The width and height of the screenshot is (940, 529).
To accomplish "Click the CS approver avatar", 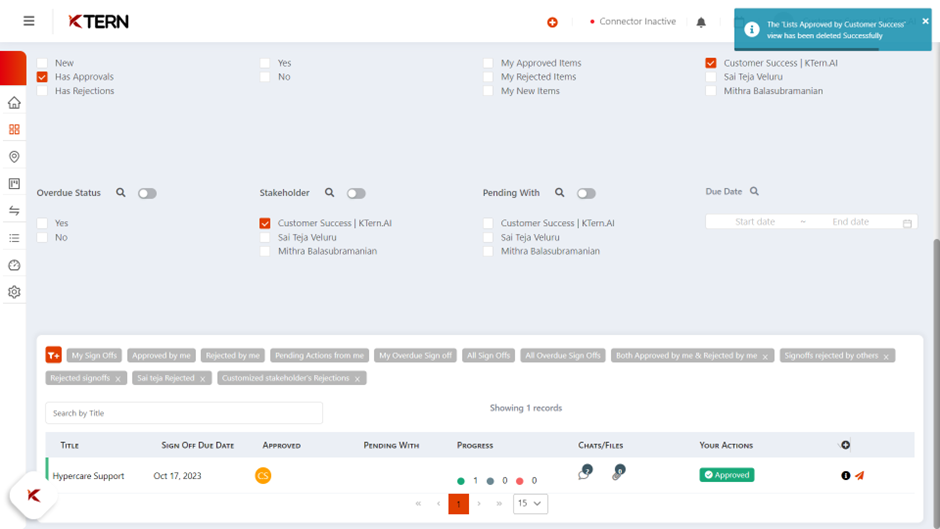I will point(263,476).
